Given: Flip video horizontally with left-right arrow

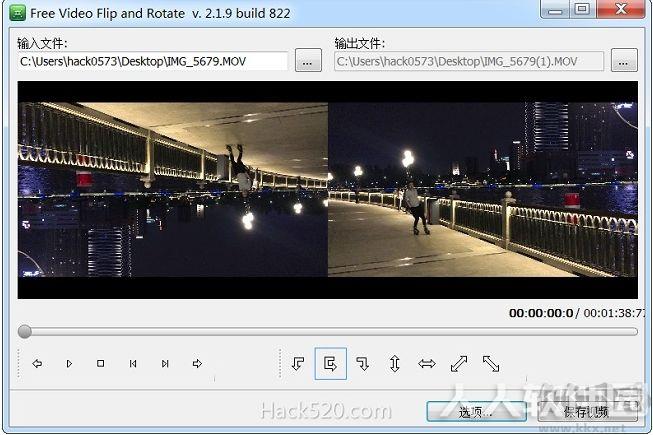Looking at the screenshot, I should [x=427, y=363].
